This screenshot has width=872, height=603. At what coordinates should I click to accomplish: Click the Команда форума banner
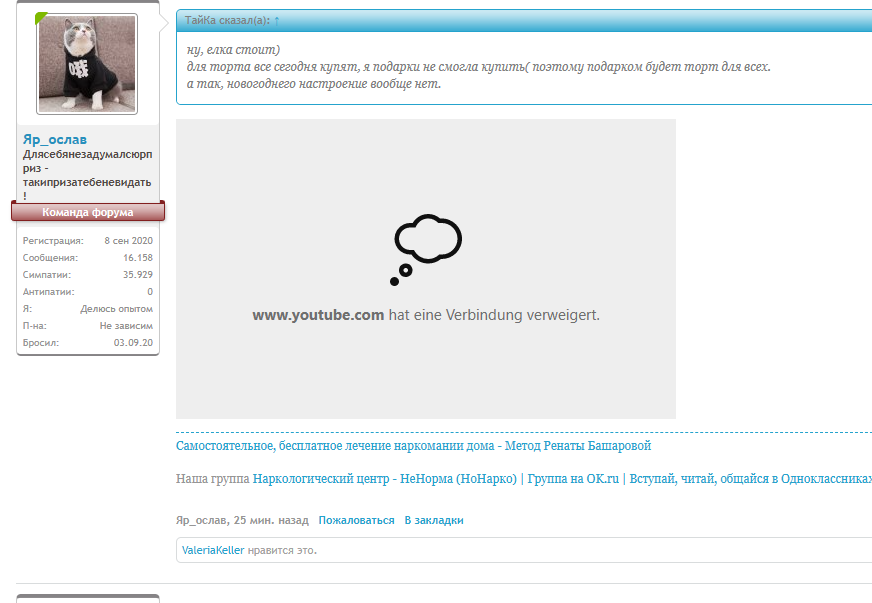[x=88, y=212]
